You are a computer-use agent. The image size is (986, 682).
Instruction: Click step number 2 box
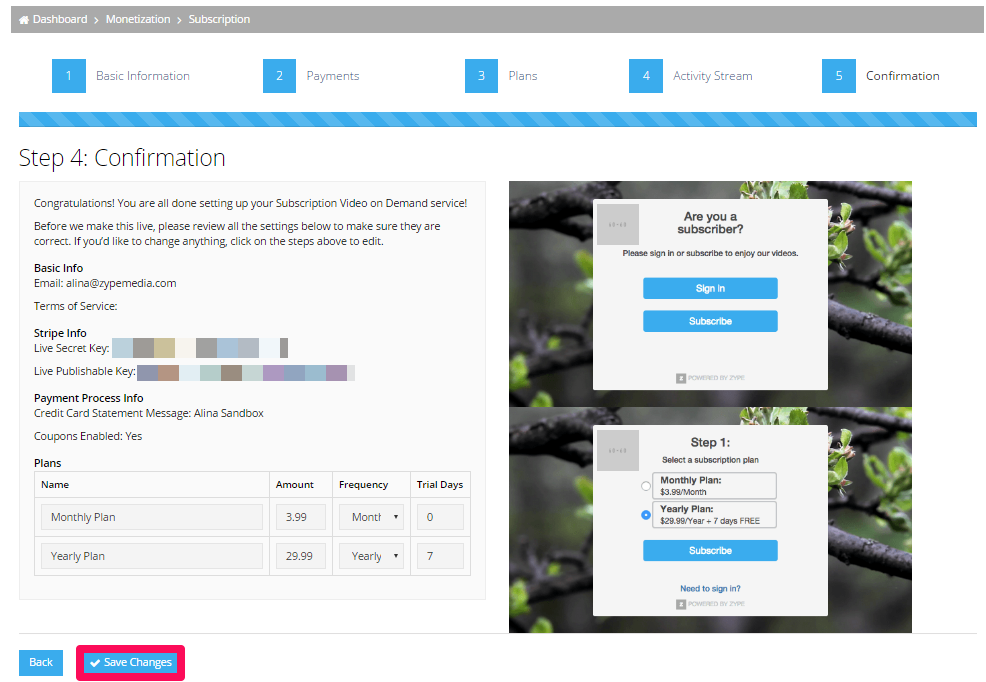(x=279, y=76)
